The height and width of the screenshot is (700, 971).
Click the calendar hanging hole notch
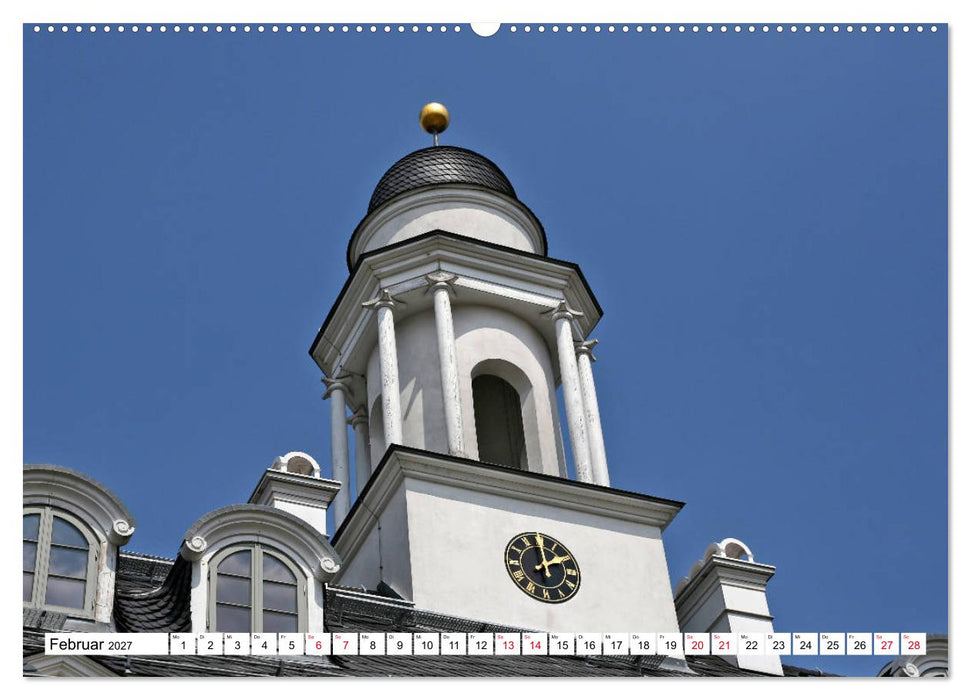[x=486, y=28]
